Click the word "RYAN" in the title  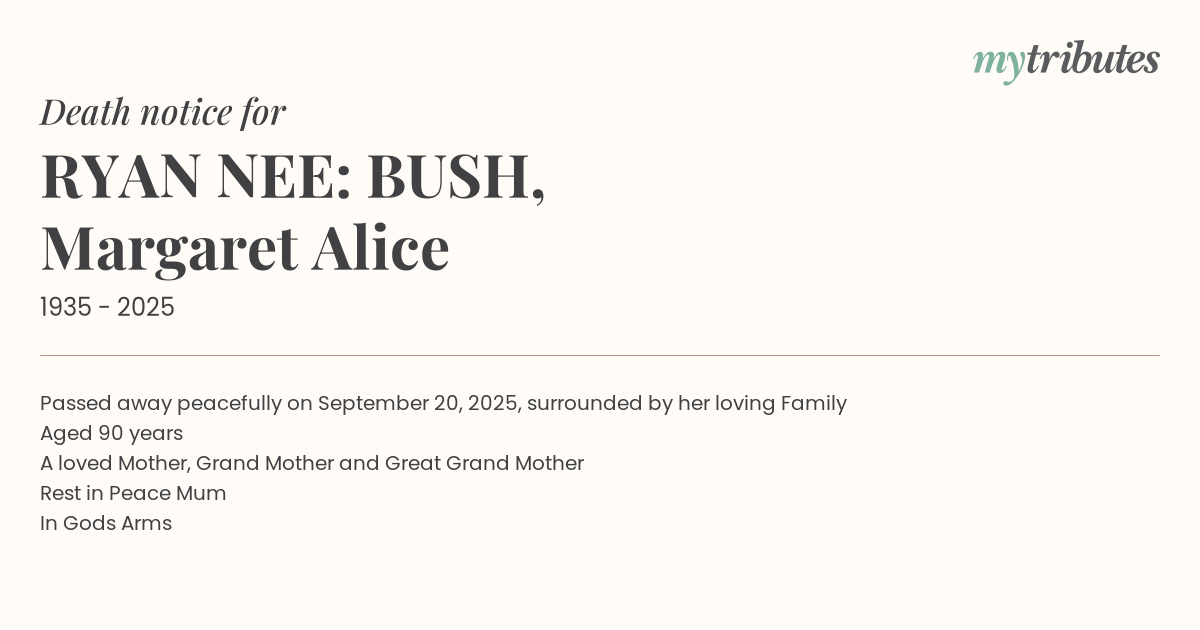pyautogui.click(x=121, y=176)
